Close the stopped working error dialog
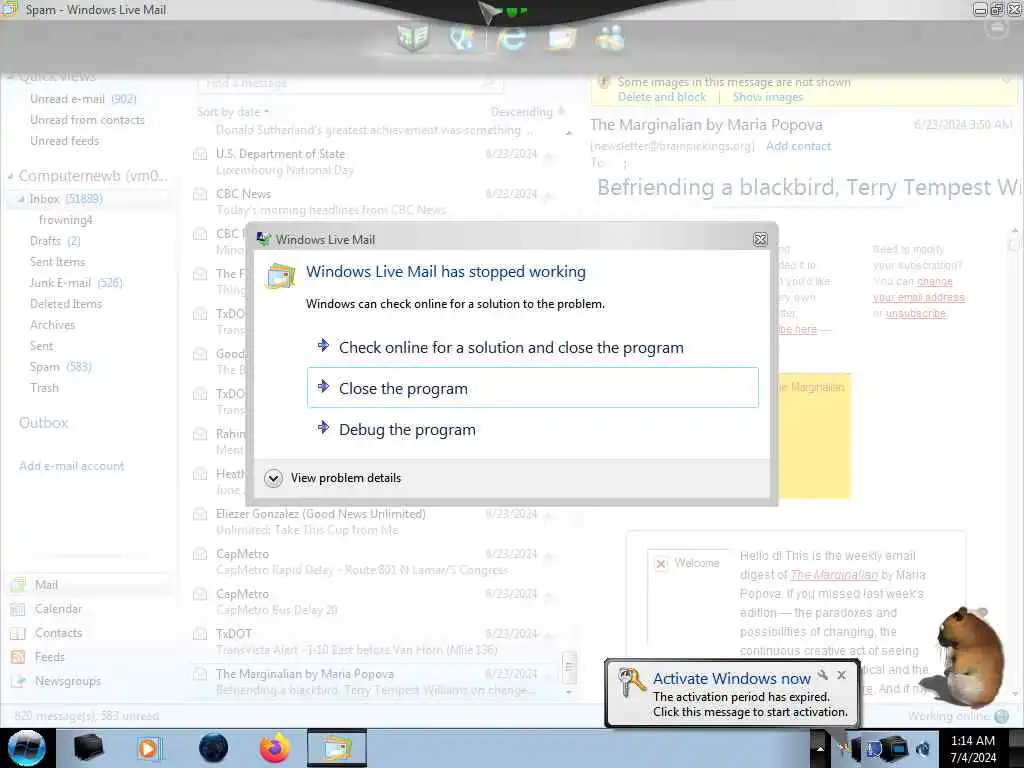The height and width of the screenshot is (768, 1024). tap(760, 240)
